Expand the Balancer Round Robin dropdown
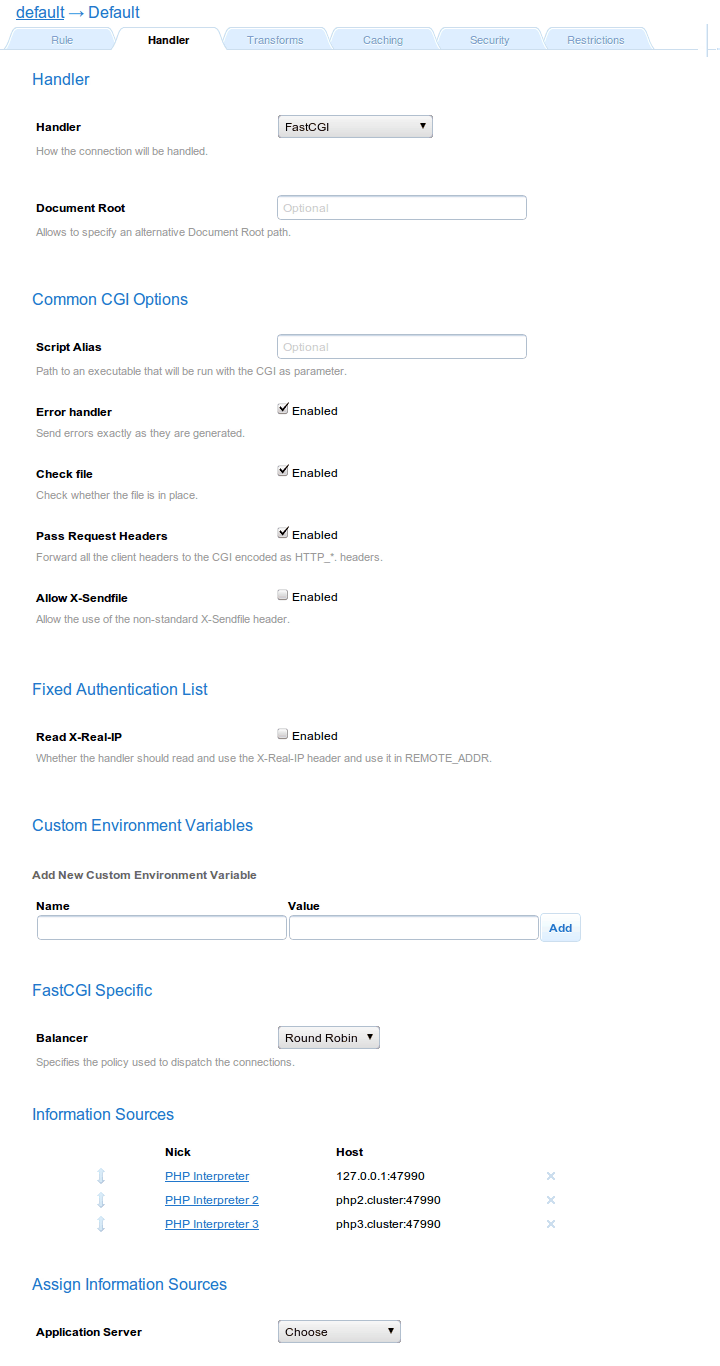Image resolution: width=720 pixels, height=1366 pixels. [x=328, y=1038]
